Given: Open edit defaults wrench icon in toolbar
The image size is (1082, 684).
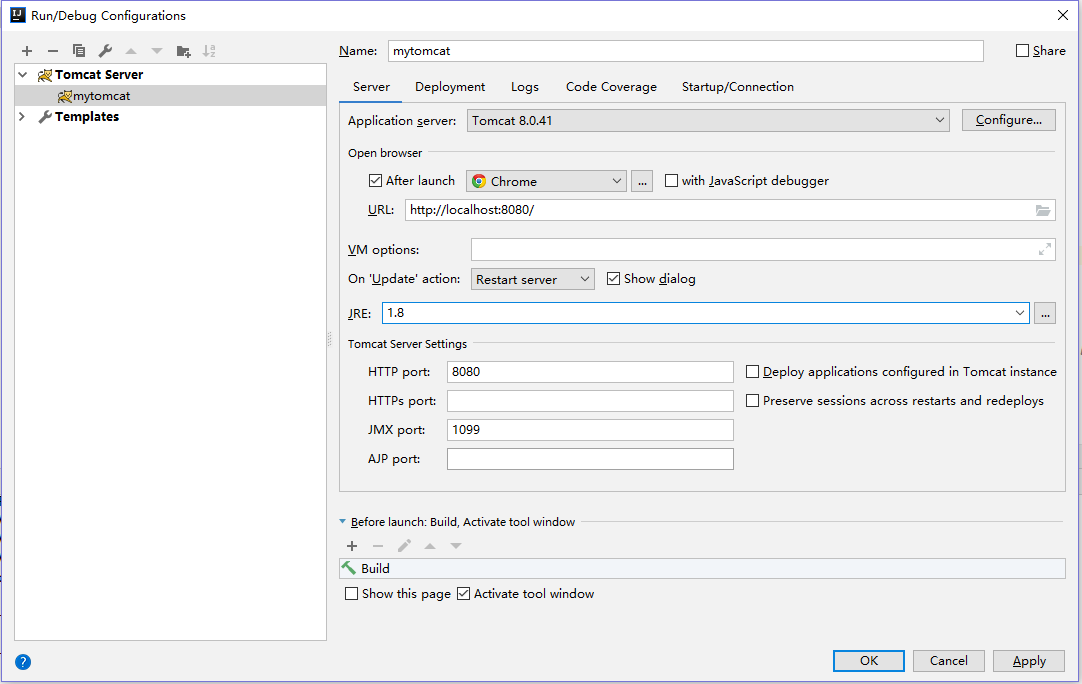Looking at the screenshot, I should coord(105,50).
